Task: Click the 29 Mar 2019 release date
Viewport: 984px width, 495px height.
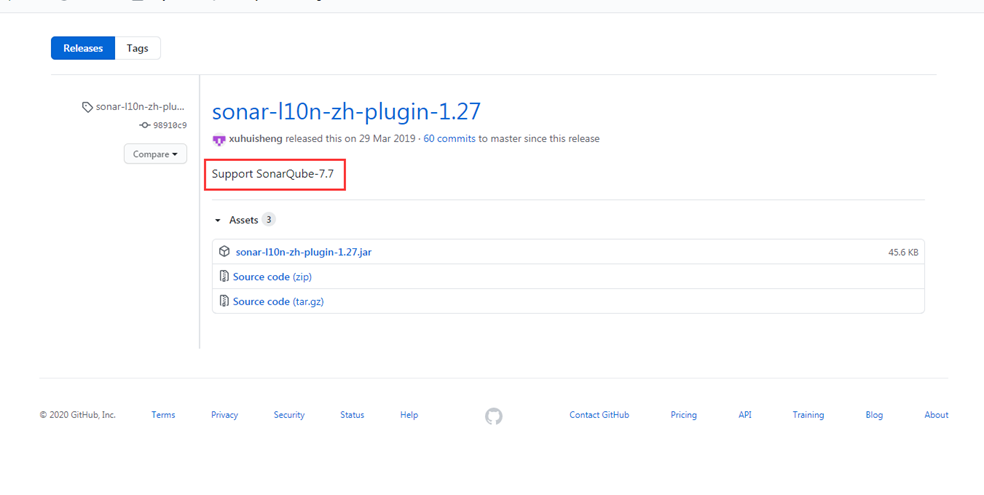Action: click(x=387, y=139)
